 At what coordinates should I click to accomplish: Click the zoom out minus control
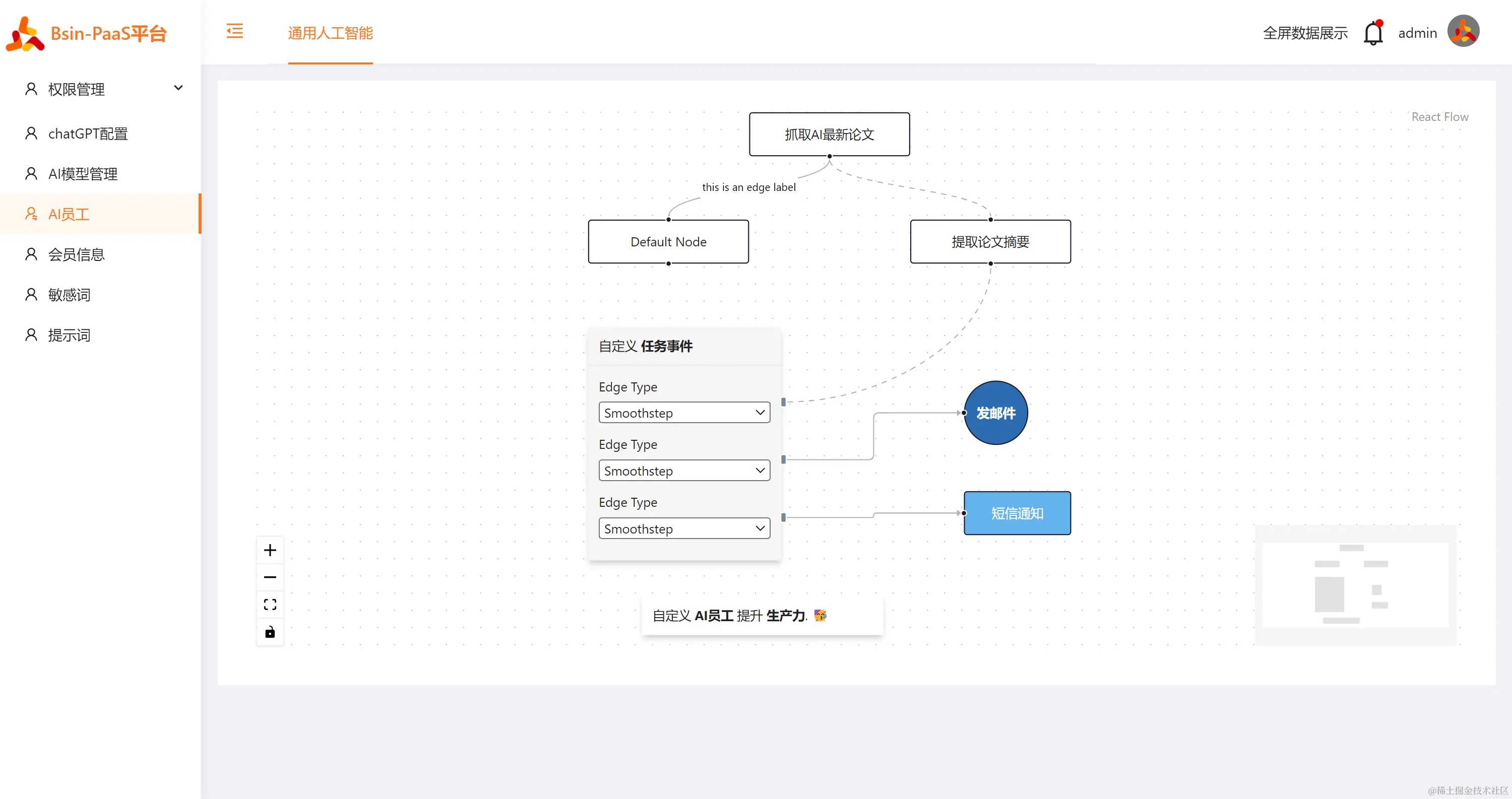click(x=270, y=577)
